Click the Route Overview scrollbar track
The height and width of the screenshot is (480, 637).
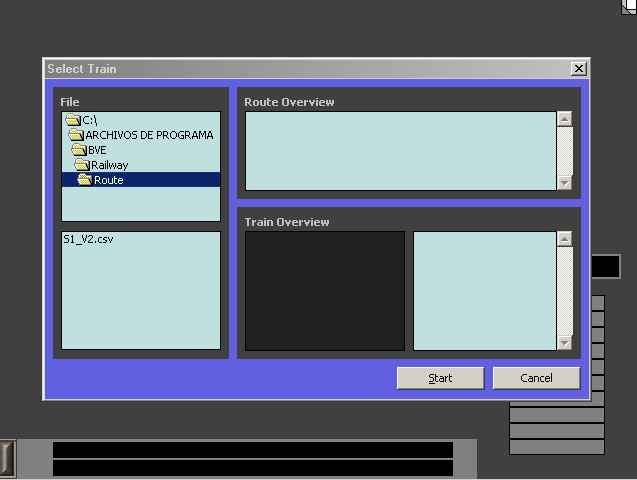(x=565, y=150)
